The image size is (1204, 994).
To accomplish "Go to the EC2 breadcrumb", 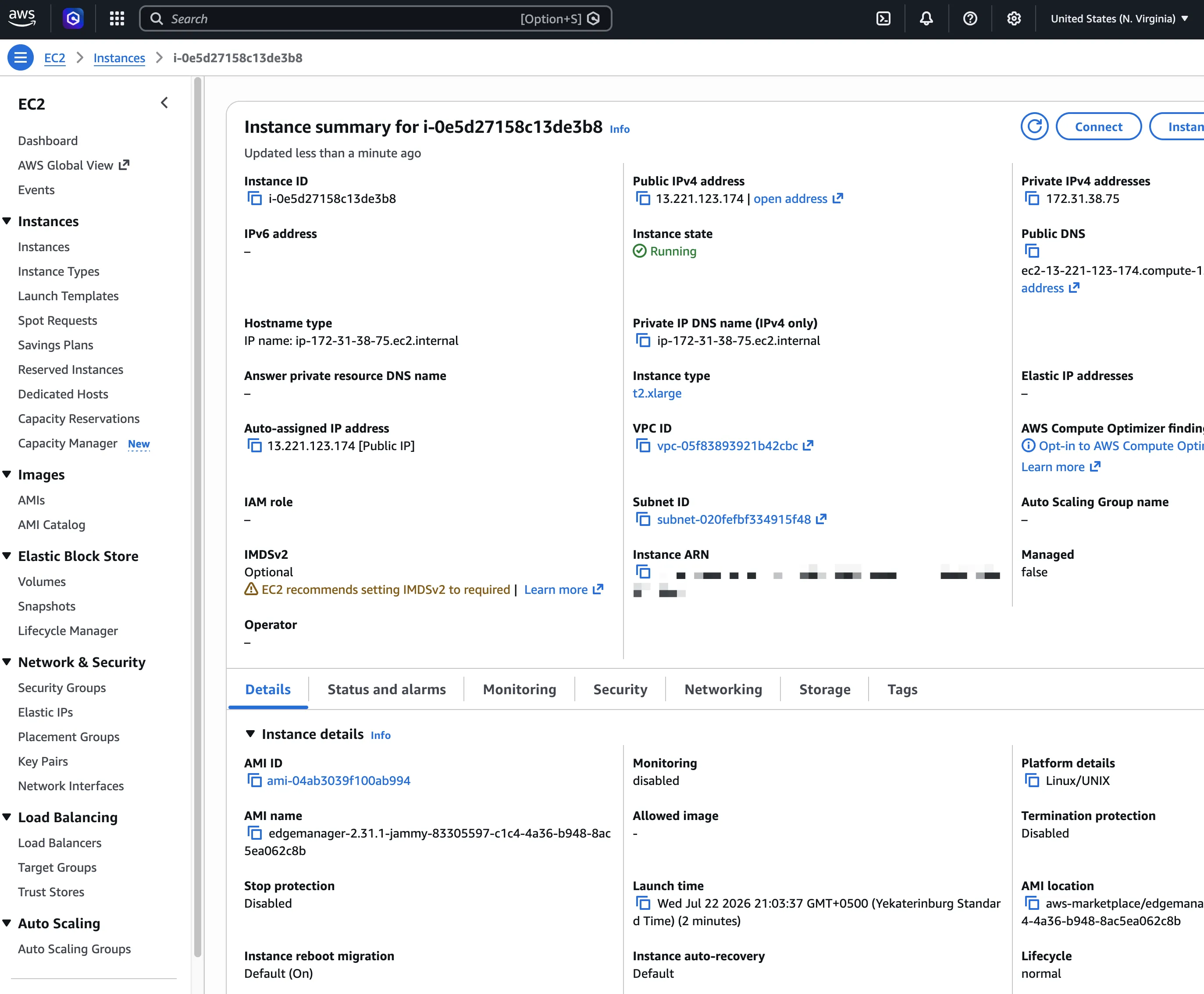I will (54, 58).
